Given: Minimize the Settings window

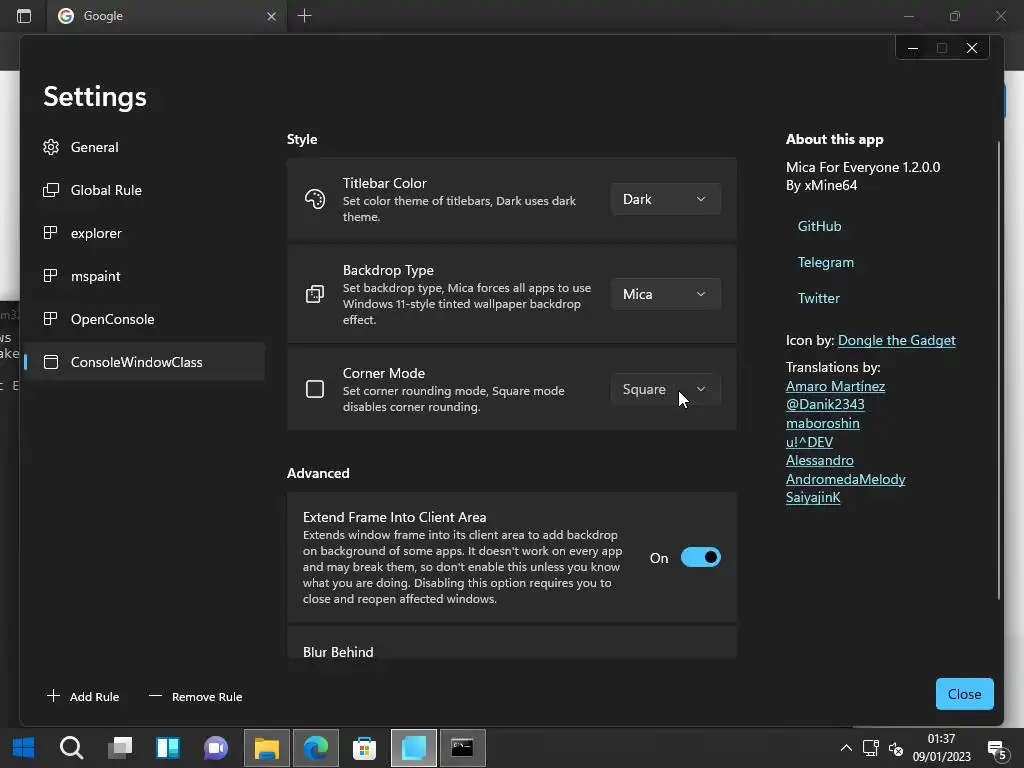Looking at the screenshot, I should pyautogui.click(x=913, y=48).
